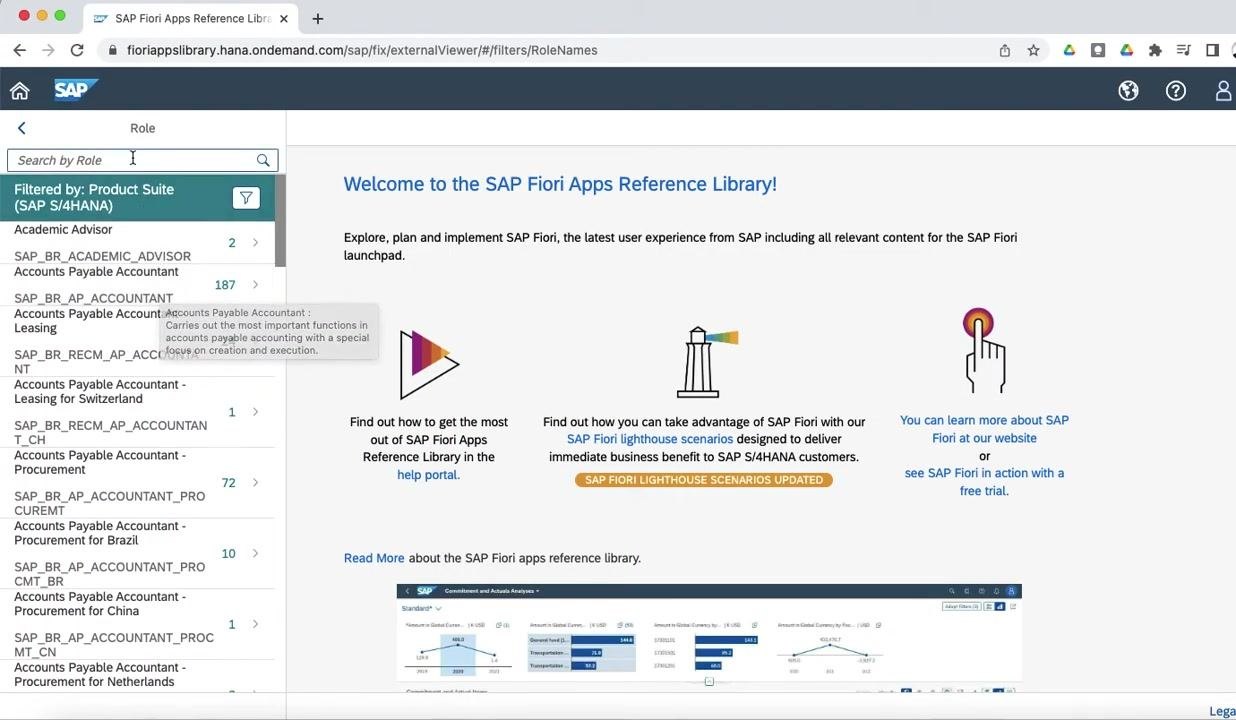
Task: Click the role list vertical scrollbar
Action: point(281,222)
